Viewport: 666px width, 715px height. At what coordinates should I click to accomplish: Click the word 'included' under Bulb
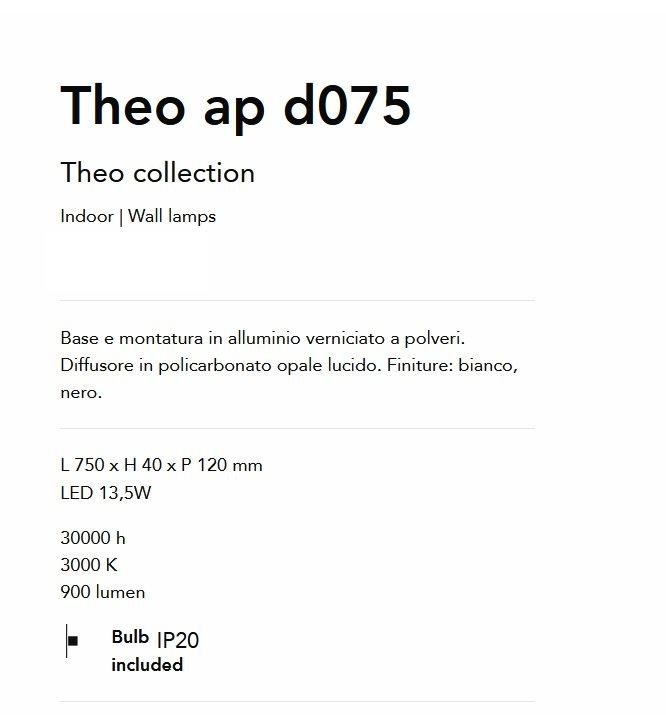[x=147, y=665]
